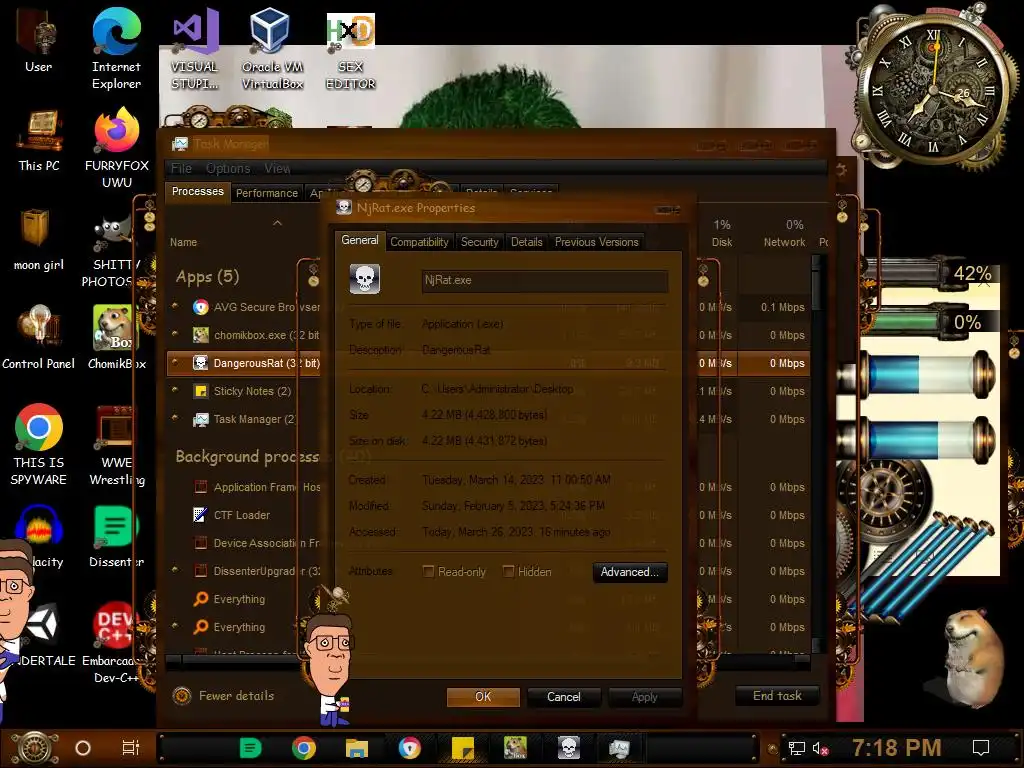
Task: Expand the Sticky Notes process group
Action: [x=175, y=390]
